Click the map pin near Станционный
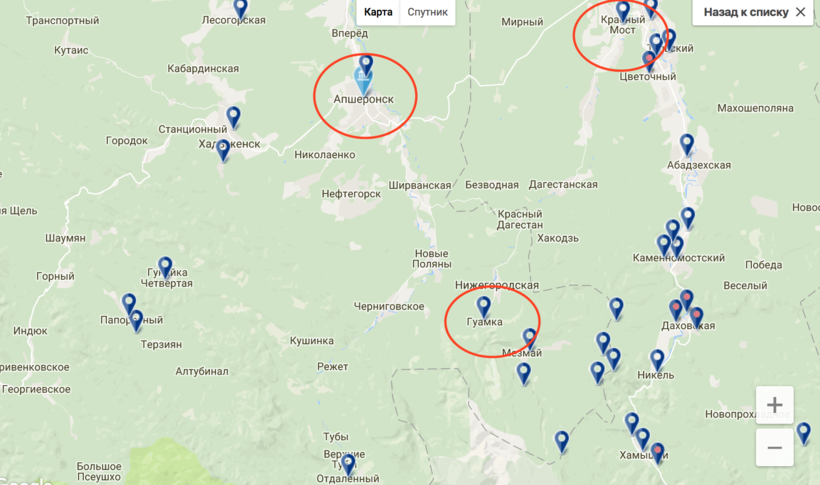The height and width of the screenshot is (485, 820). pos(233,117)
